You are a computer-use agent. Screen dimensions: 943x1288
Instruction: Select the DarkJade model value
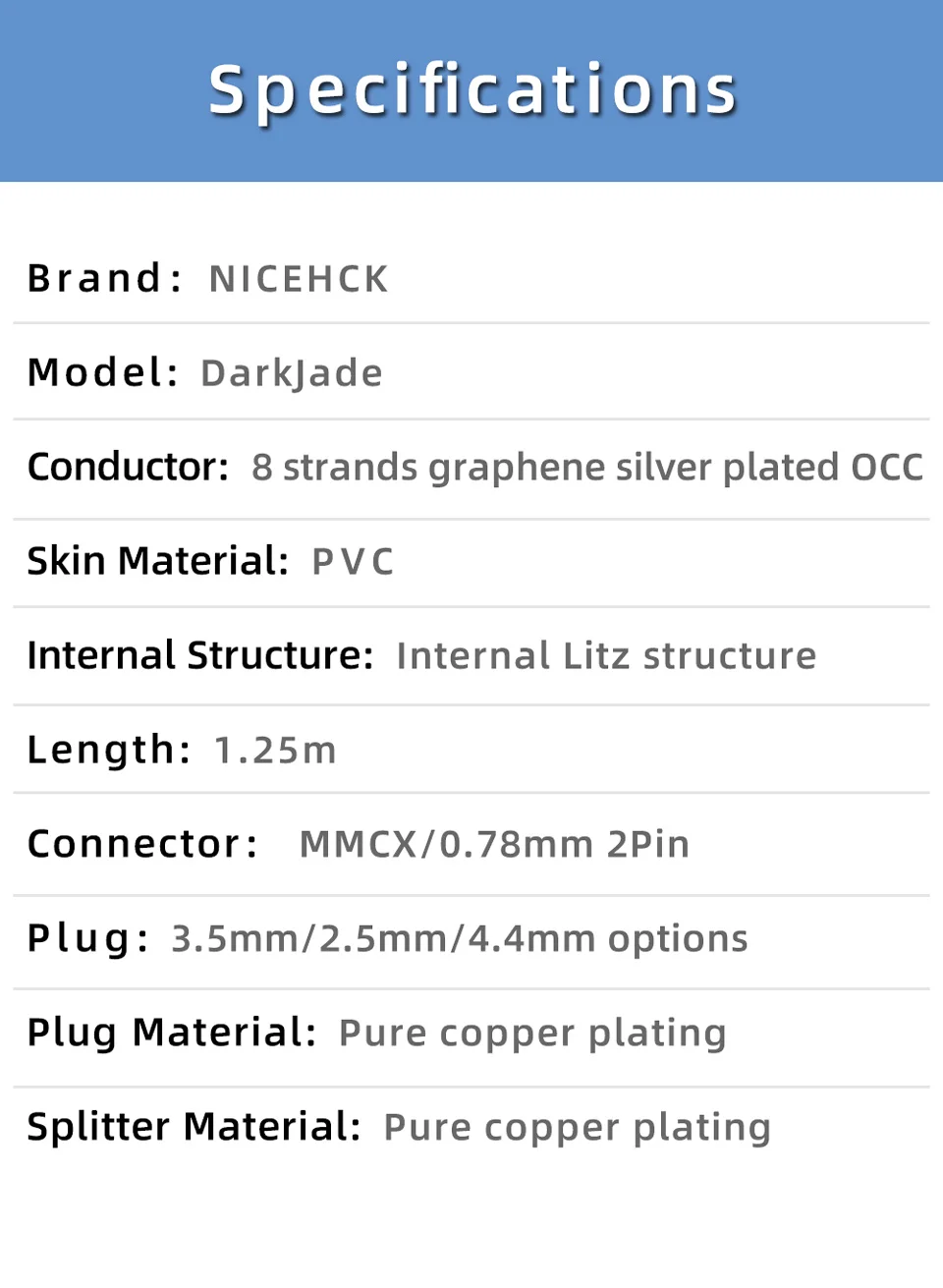[x=292, y=373]
